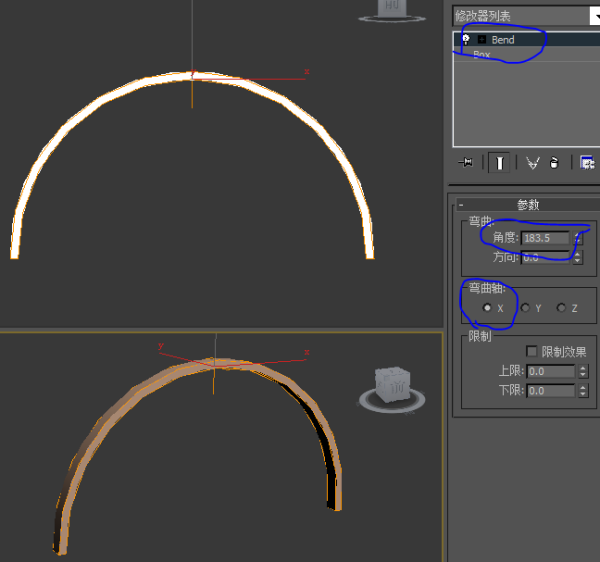Select Y bend axis radio button
Image resolution: width=600 pixels, height=562 pixels.
click(x=525, y=308)
